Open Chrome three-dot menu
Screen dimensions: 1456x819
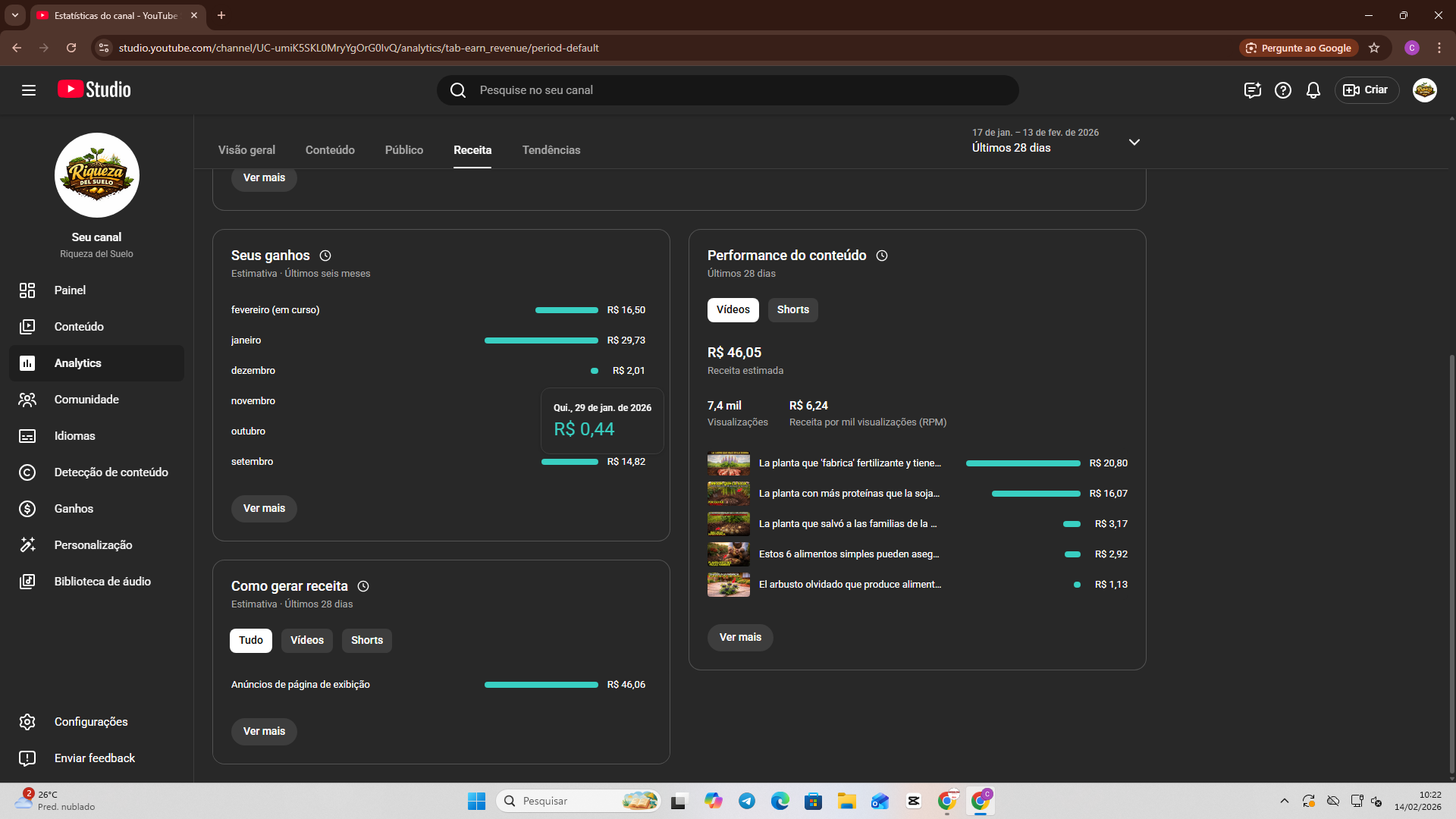click(1439, 48)
